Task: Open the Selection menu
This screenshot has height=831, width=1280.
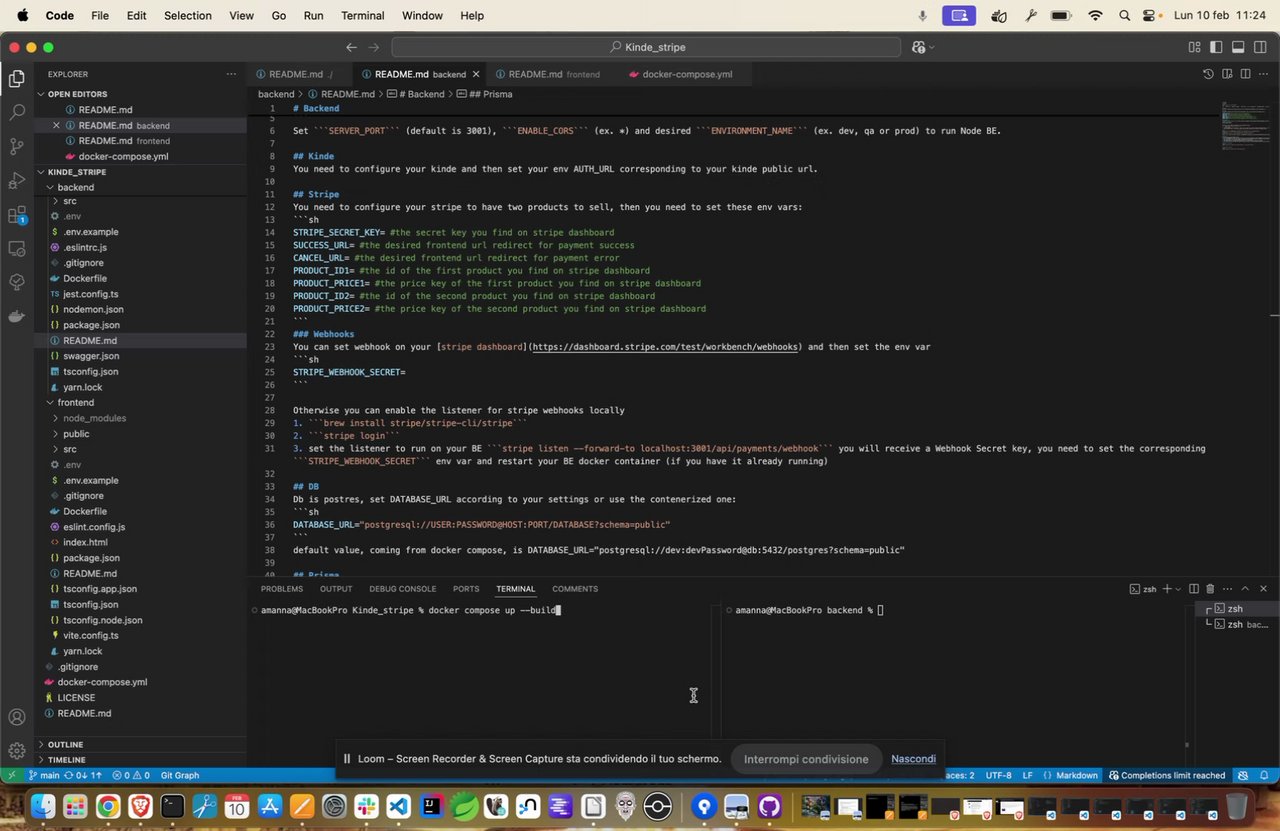Action: (188, 15)
